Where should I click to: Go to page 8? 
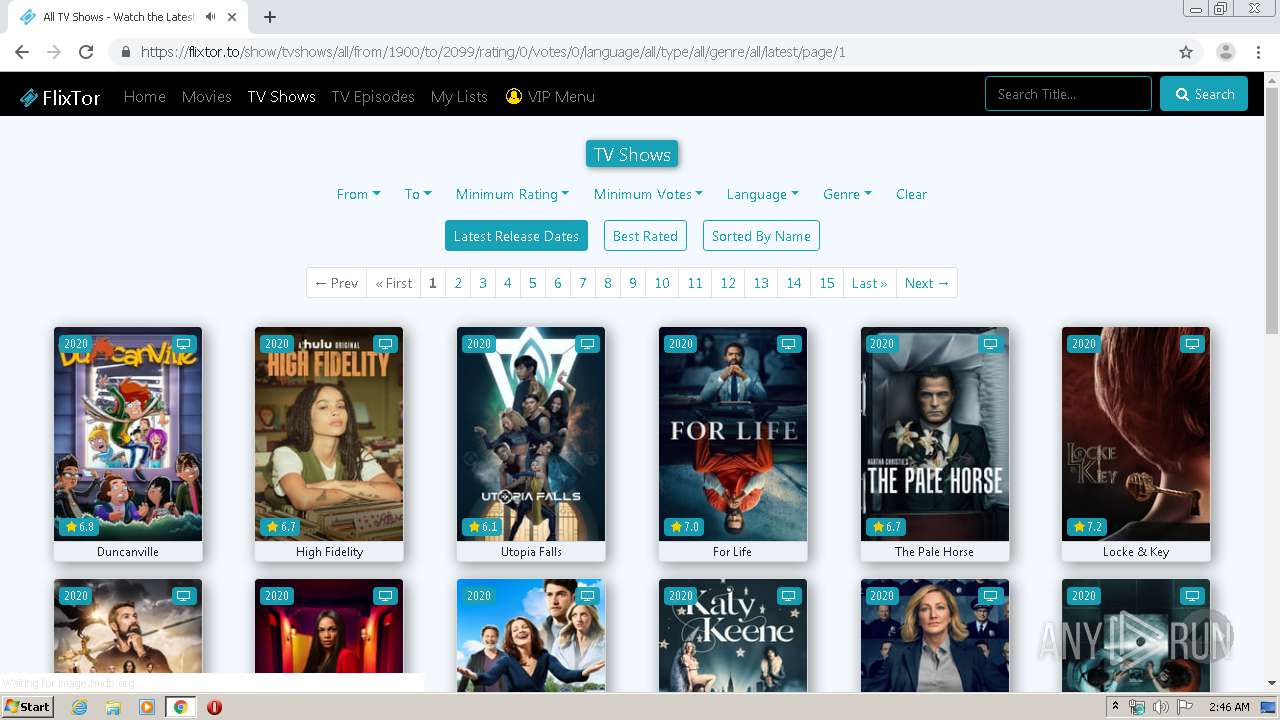click(607, 283)
